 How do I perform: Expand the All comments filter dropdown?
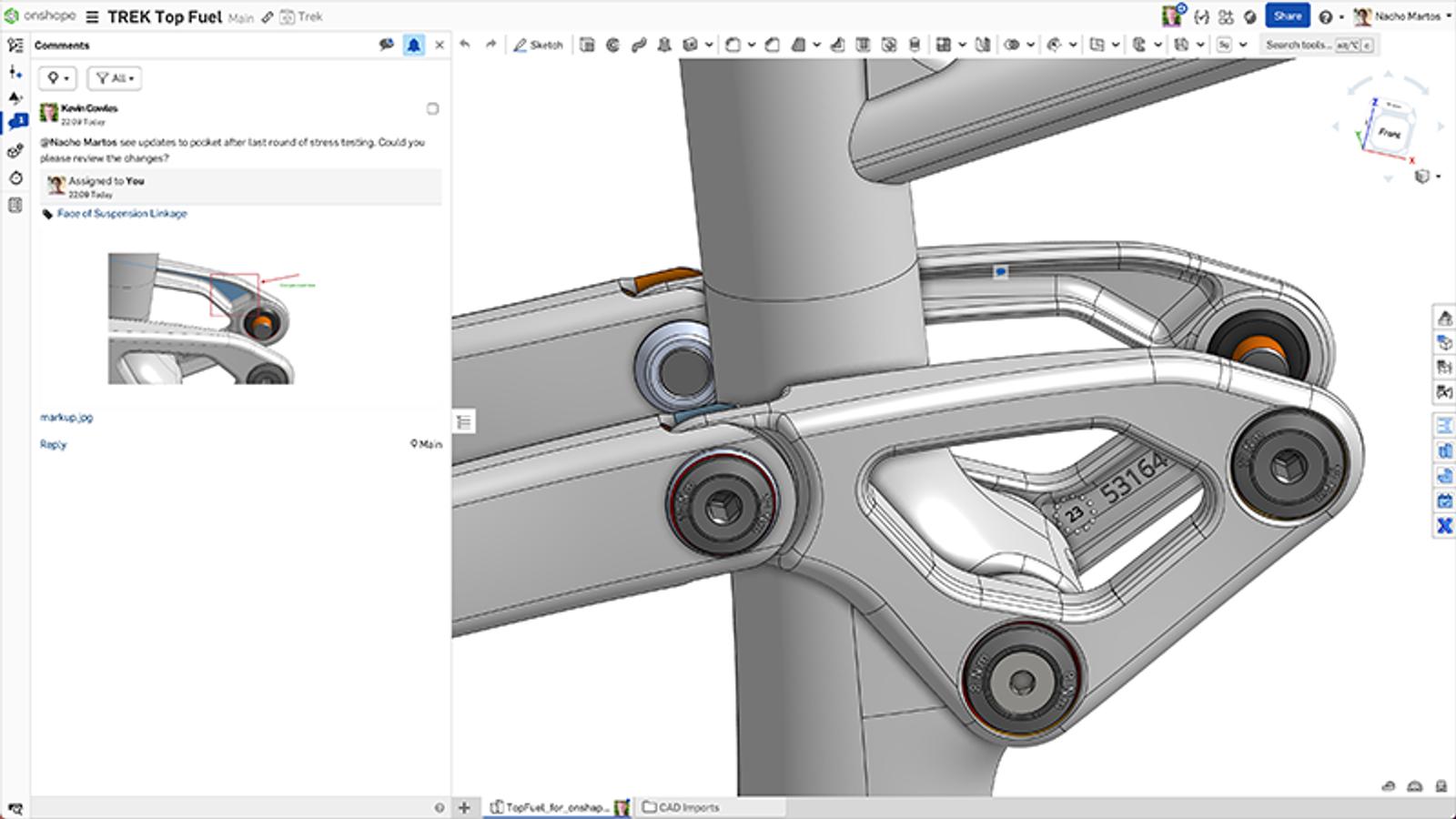pyautogui.click(x=115, y=78)
